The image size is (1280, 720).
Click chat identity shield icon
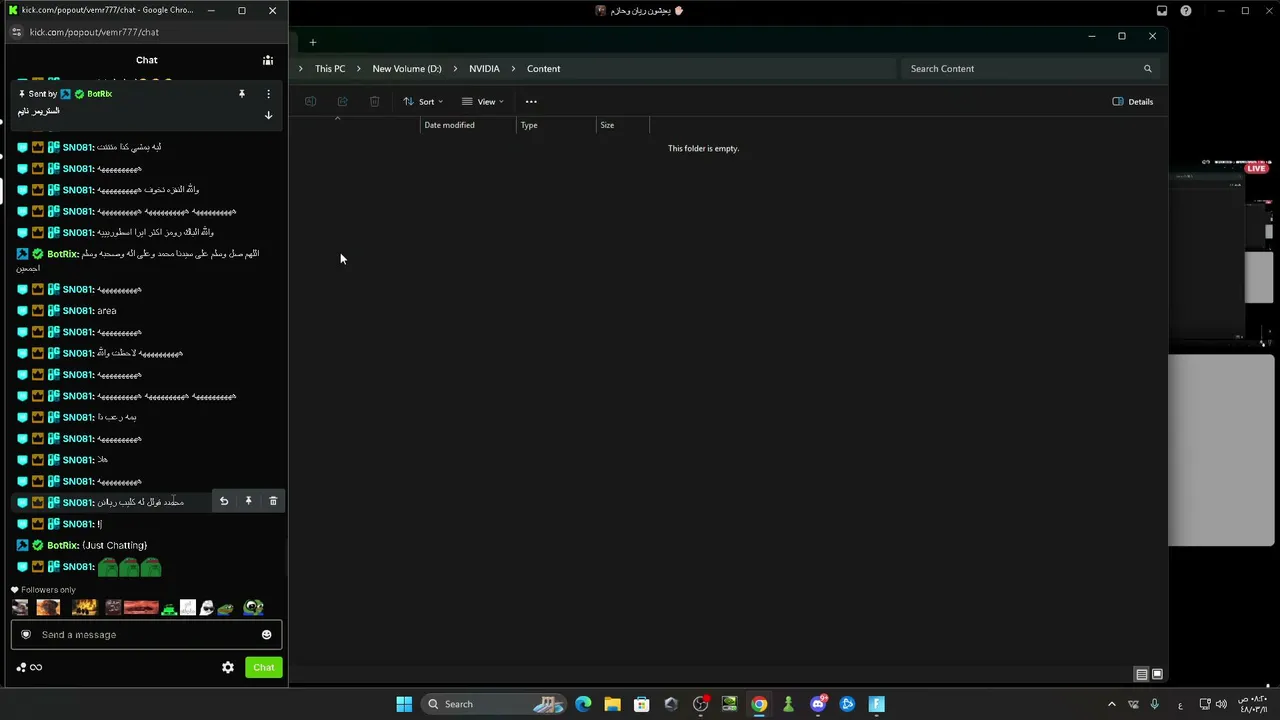pyautogui.click(x=26, y=634)
